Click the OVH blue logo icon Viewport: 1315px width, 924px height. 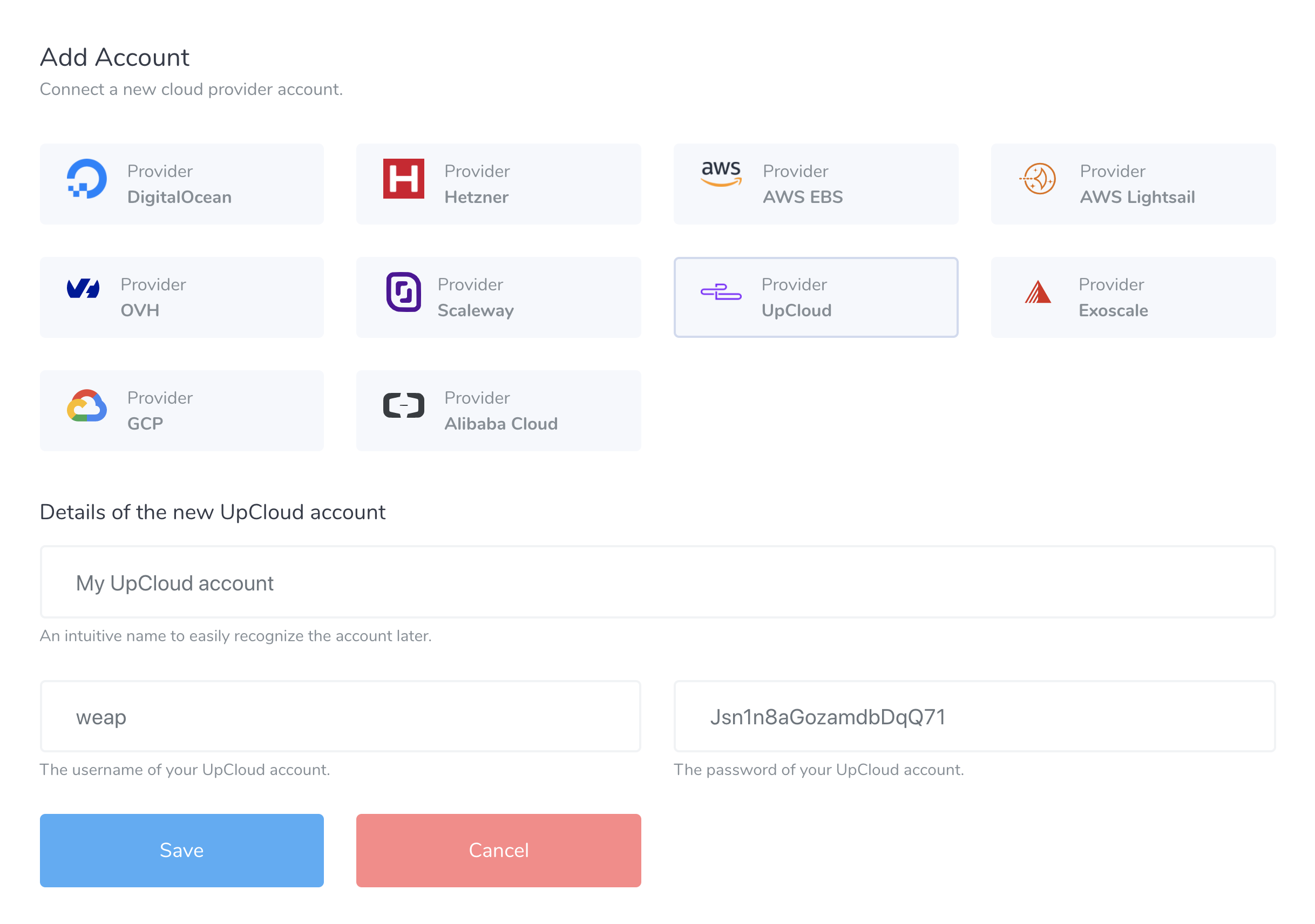(83, 289)
